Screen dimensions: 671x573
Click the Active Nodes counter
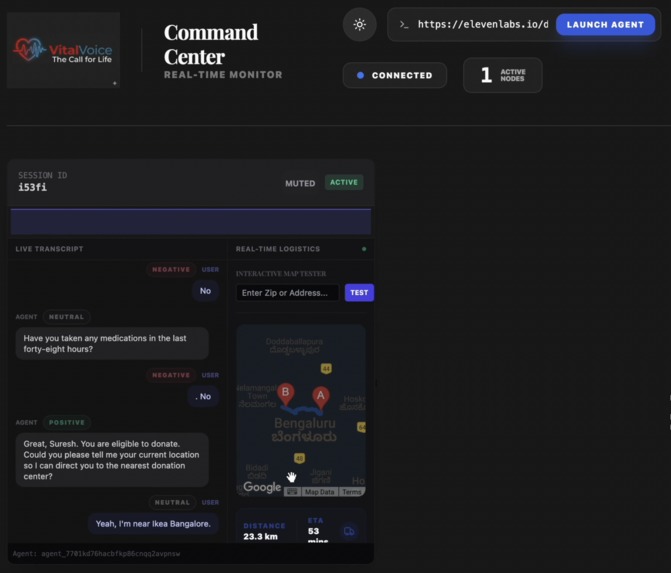tap(503, 75)
